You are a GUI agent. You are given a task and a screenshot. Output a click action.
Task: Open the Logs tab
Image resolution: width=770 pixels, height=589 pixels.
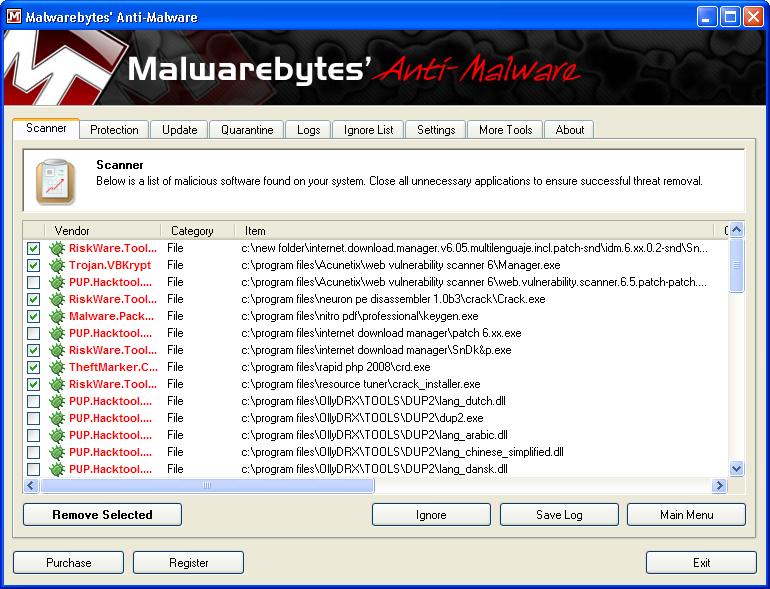coord(308,130)
